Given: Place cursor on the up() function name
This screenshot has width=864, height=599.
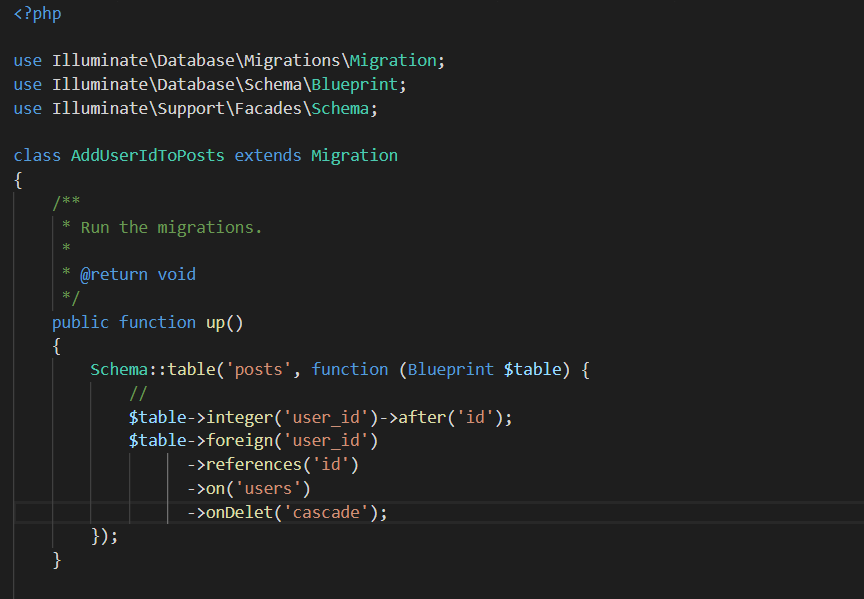Looking at the screenshot, I should (x=215, y=322).
